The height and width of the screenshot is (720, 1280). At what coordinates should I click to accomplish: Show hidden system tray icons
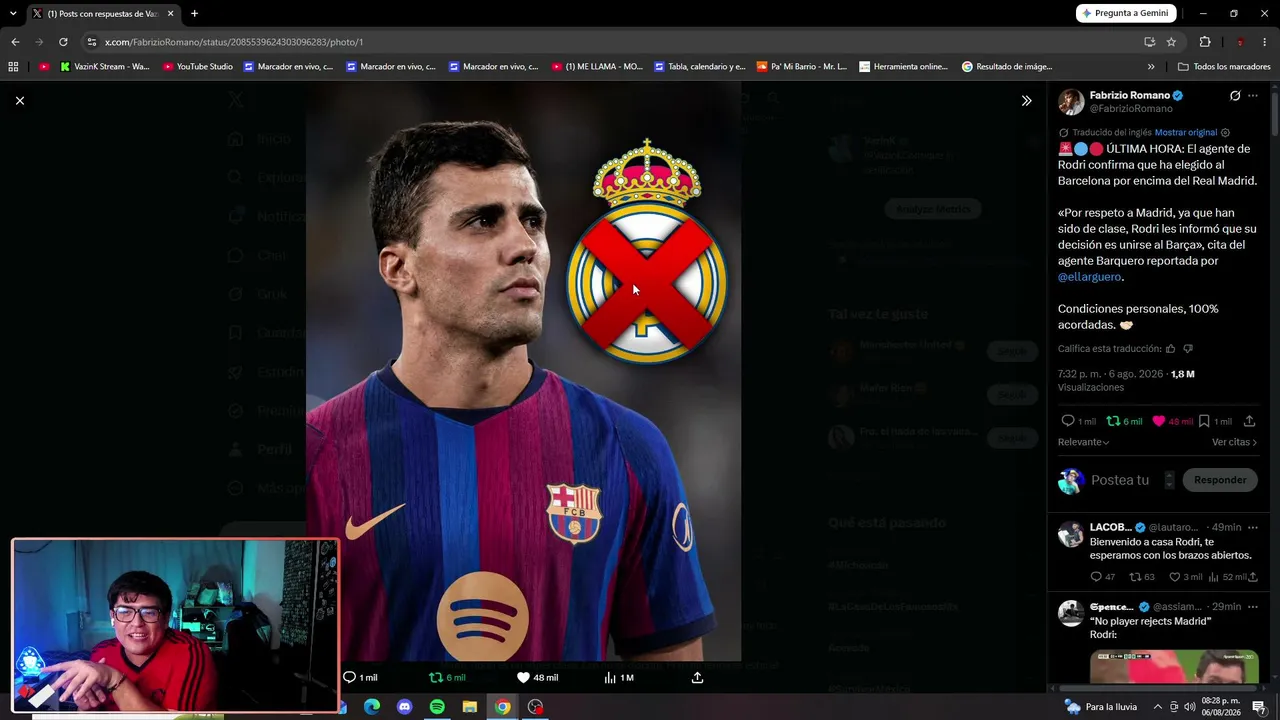point(1158,707)
